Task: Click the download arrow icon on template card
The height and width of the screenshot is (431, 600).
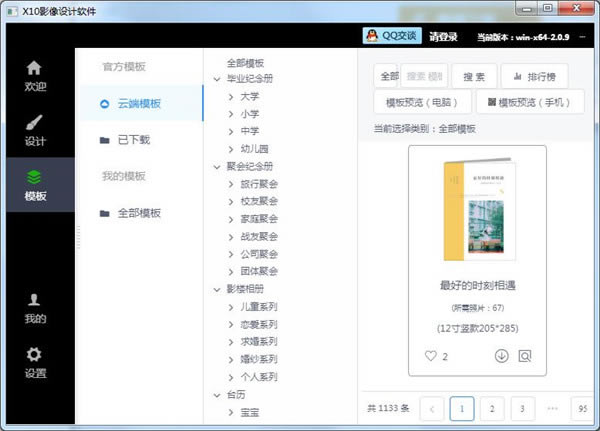Action: (x=502, y=356)
